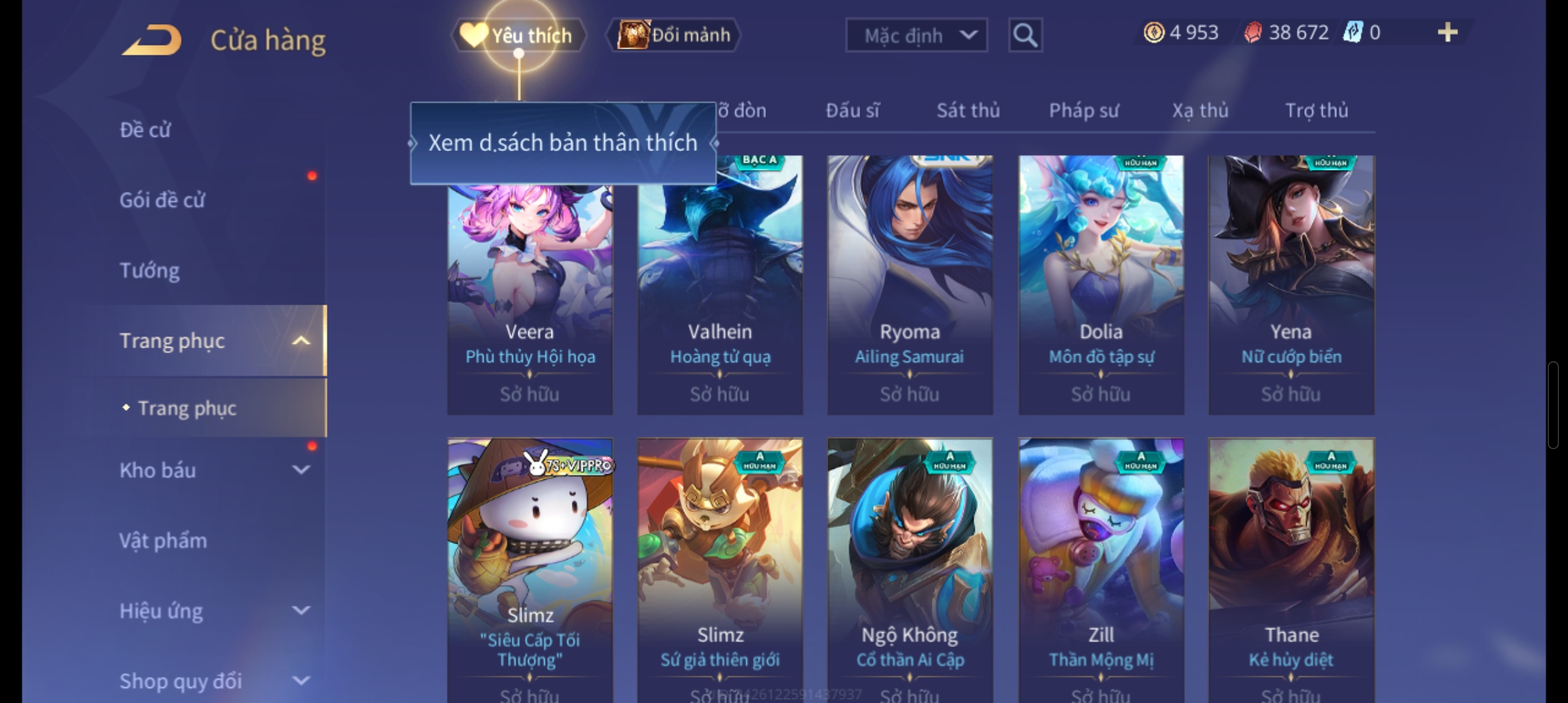Viewport: 1568px width, 703px height.
Task: Expand the Shop quy đổi section
Action: 301,680
